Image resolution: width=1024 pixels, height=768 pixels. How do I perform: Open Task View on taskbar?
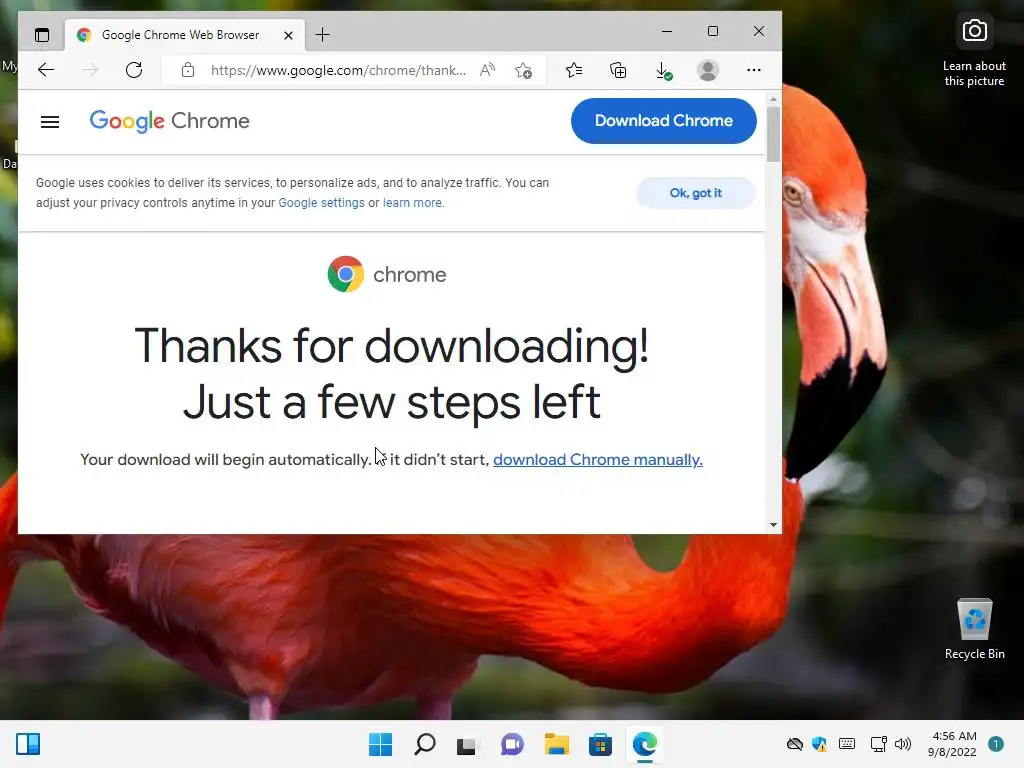coord(468,744)
